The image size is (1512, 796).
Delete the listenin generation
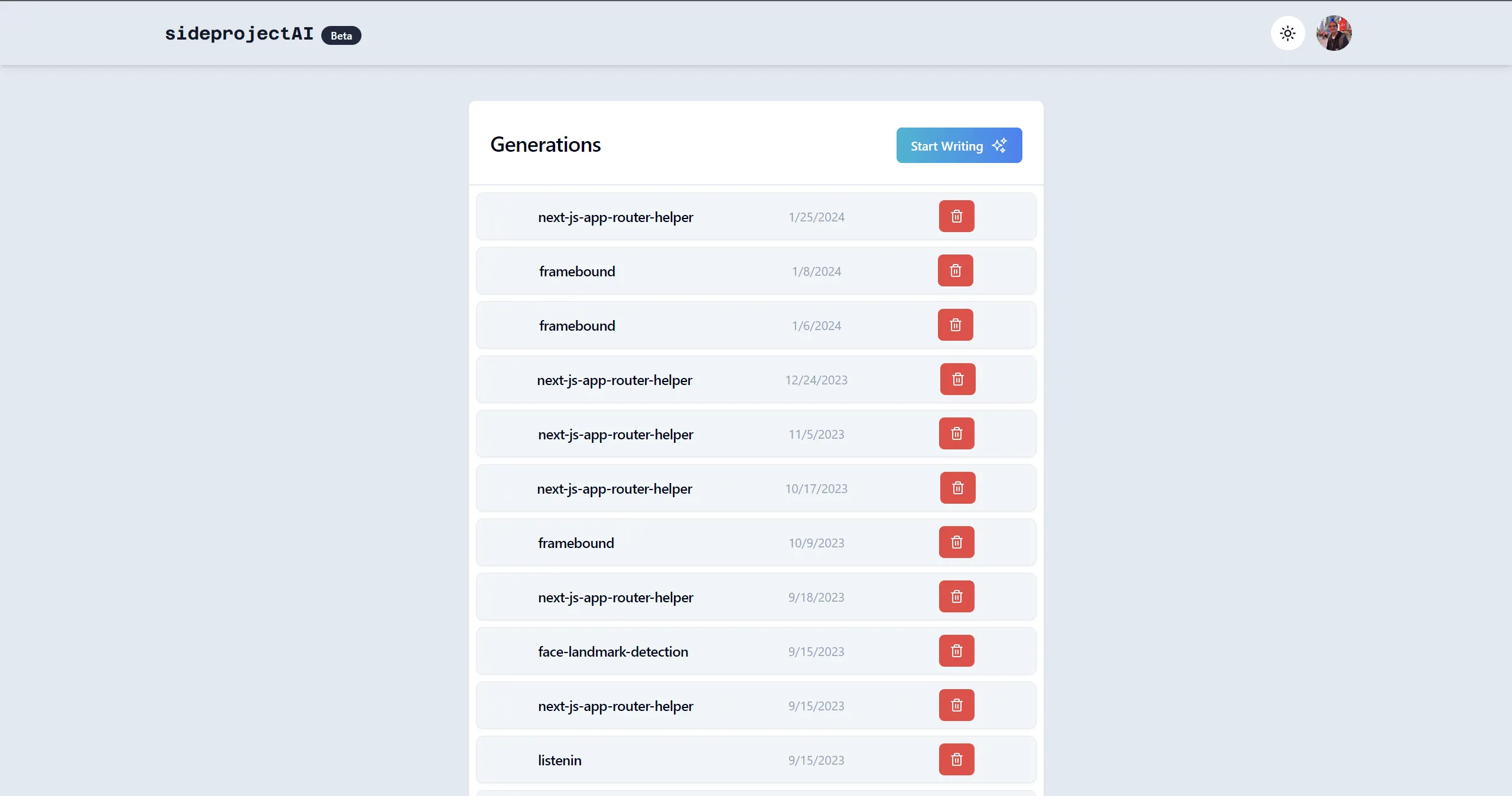pyautogui.click(x=956, y=759)
